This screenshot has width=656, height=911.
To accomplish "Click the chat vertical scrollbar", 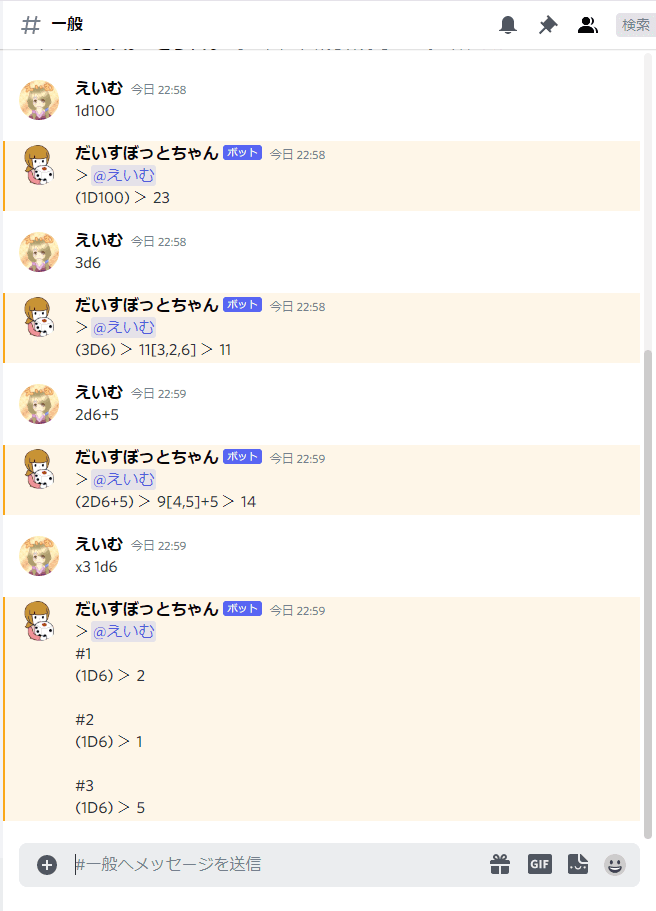I will pyautogui.click(x=648, y=594).
